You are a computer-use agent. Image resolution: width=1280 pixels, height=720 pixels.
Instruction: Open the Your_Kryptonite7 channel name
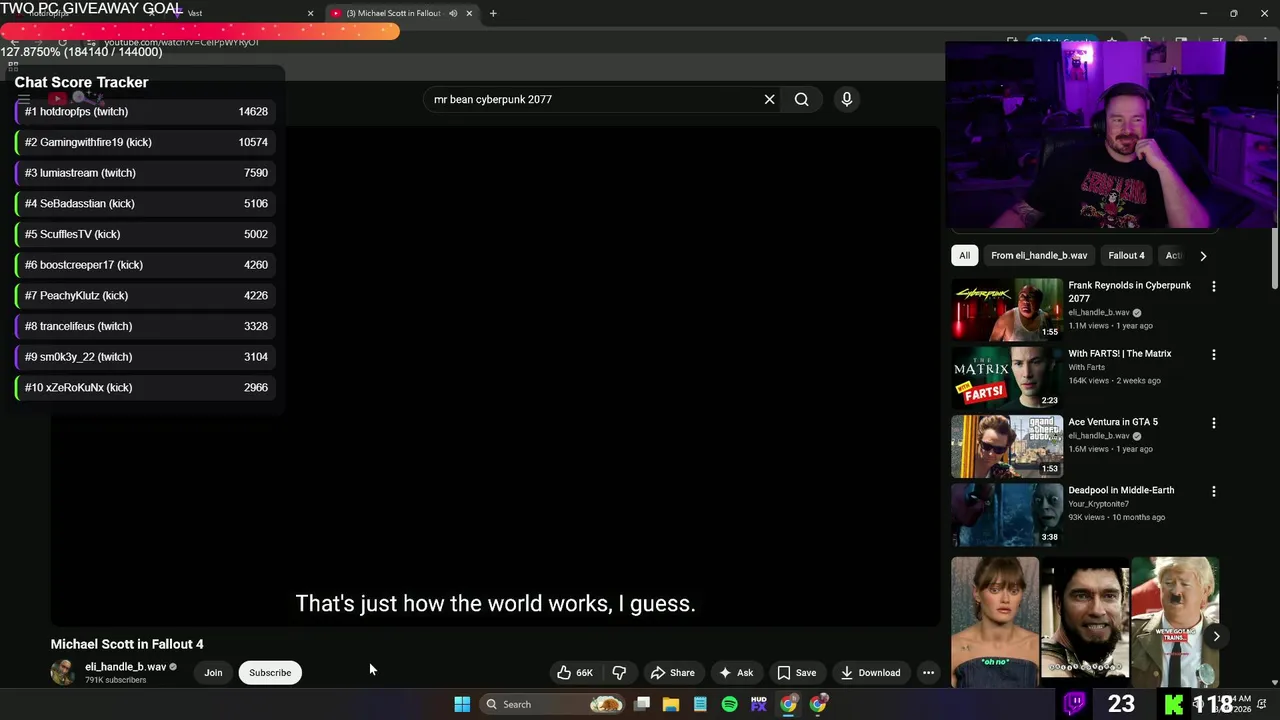pyautogui.click(x=1100, y=504)
